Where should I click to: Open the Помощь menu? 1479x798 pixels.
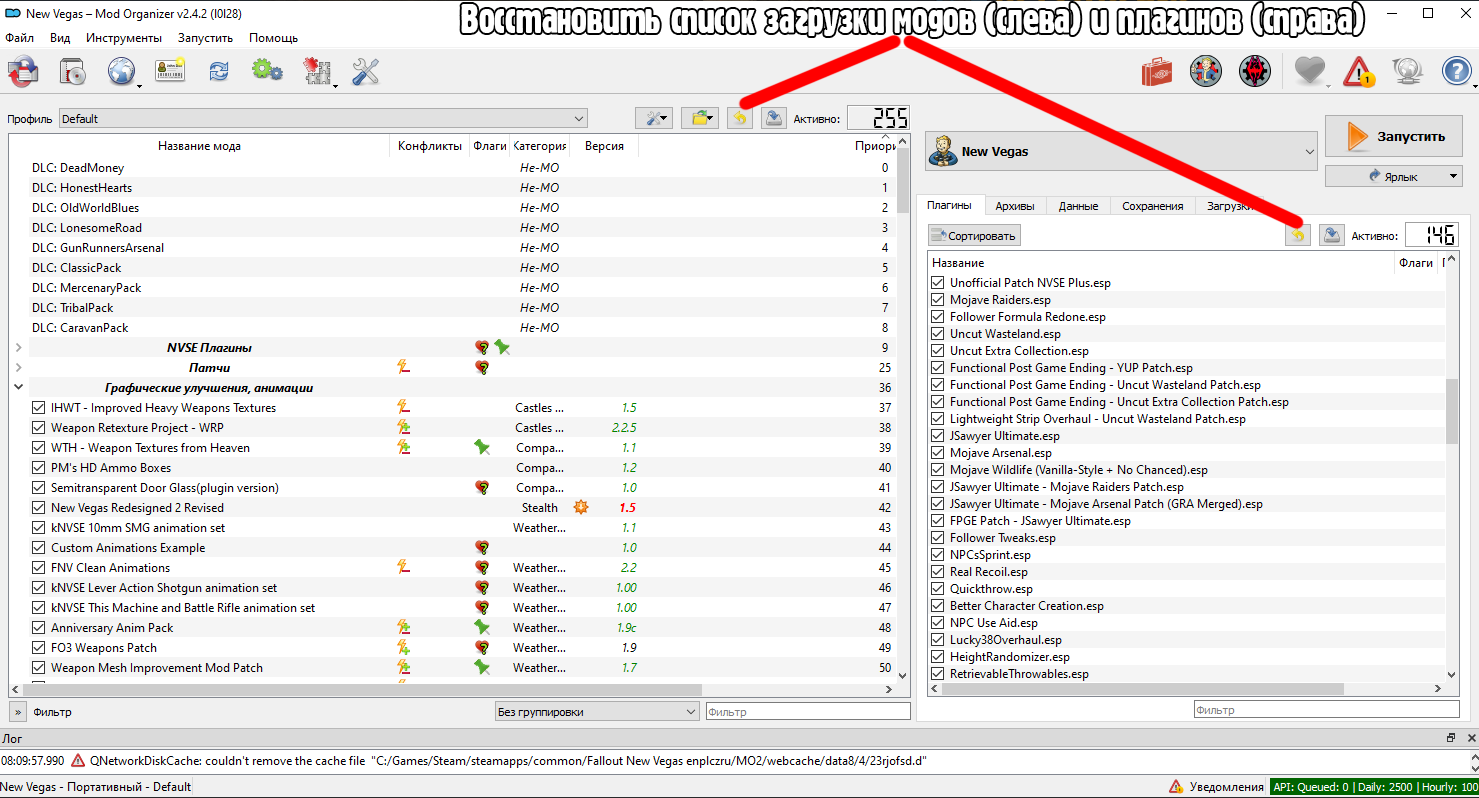(273, 38)
